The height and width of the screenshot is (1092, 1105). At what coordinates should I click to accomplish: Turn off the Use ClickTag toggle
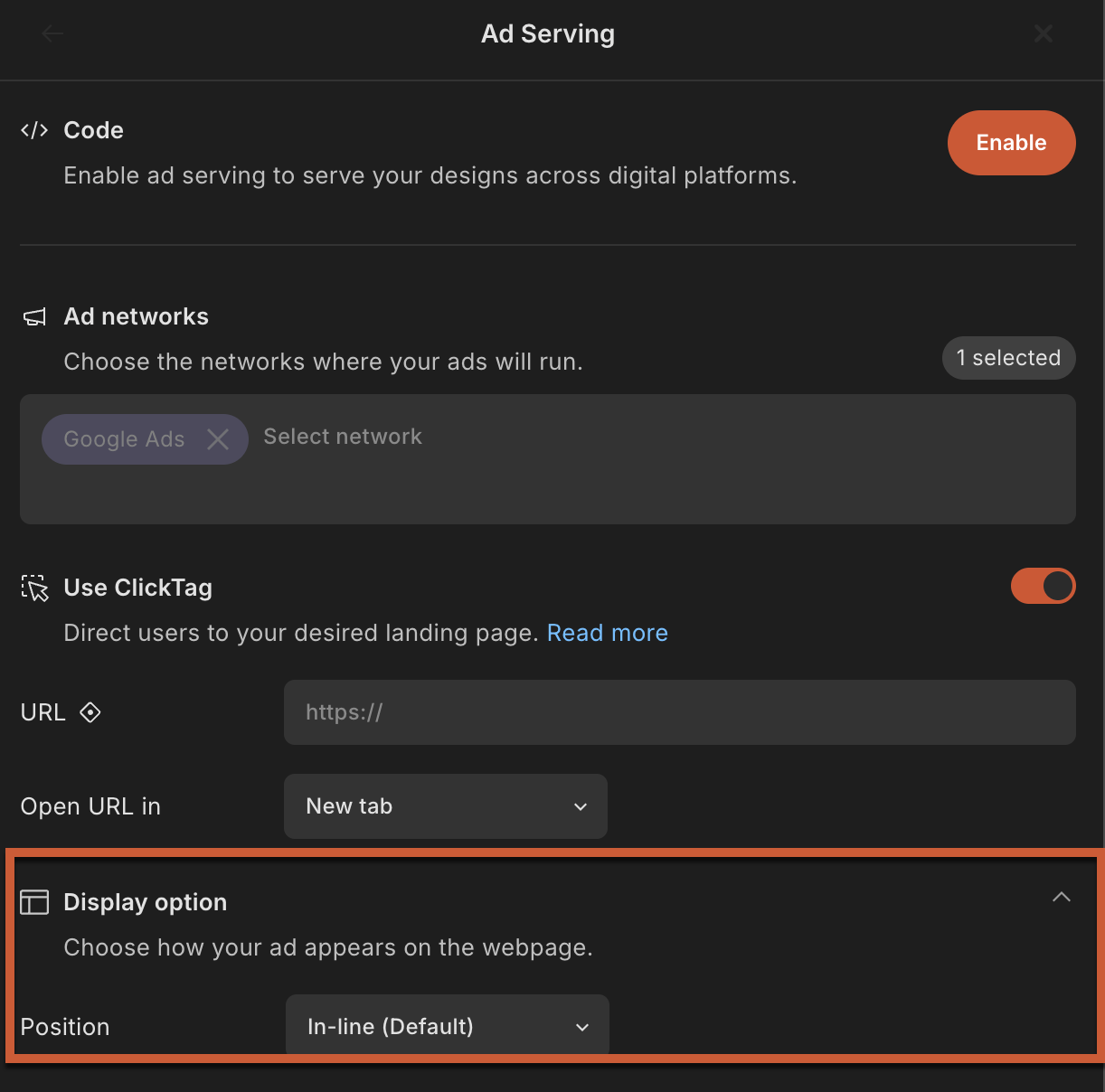(1043, 586)
